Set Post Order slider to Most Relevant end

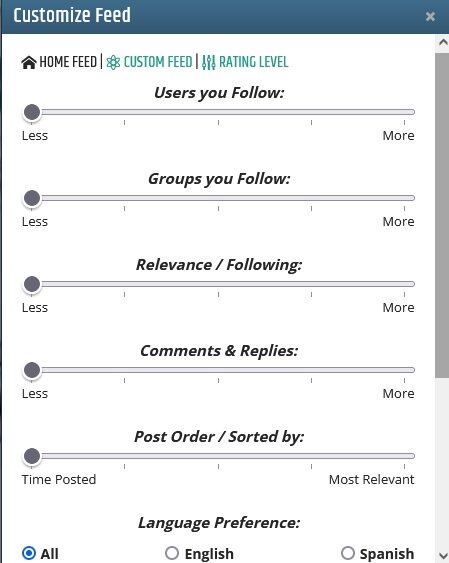point(405,456)
